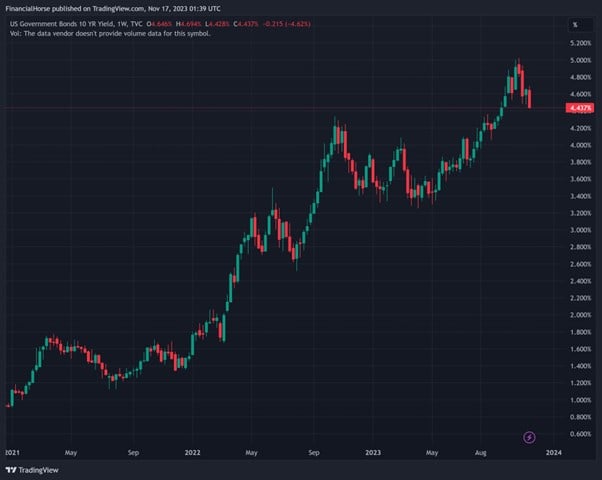This screenshot has height=480, width=602.
Task: Select the 3.200% price axis label
Action: coord(580,213)
